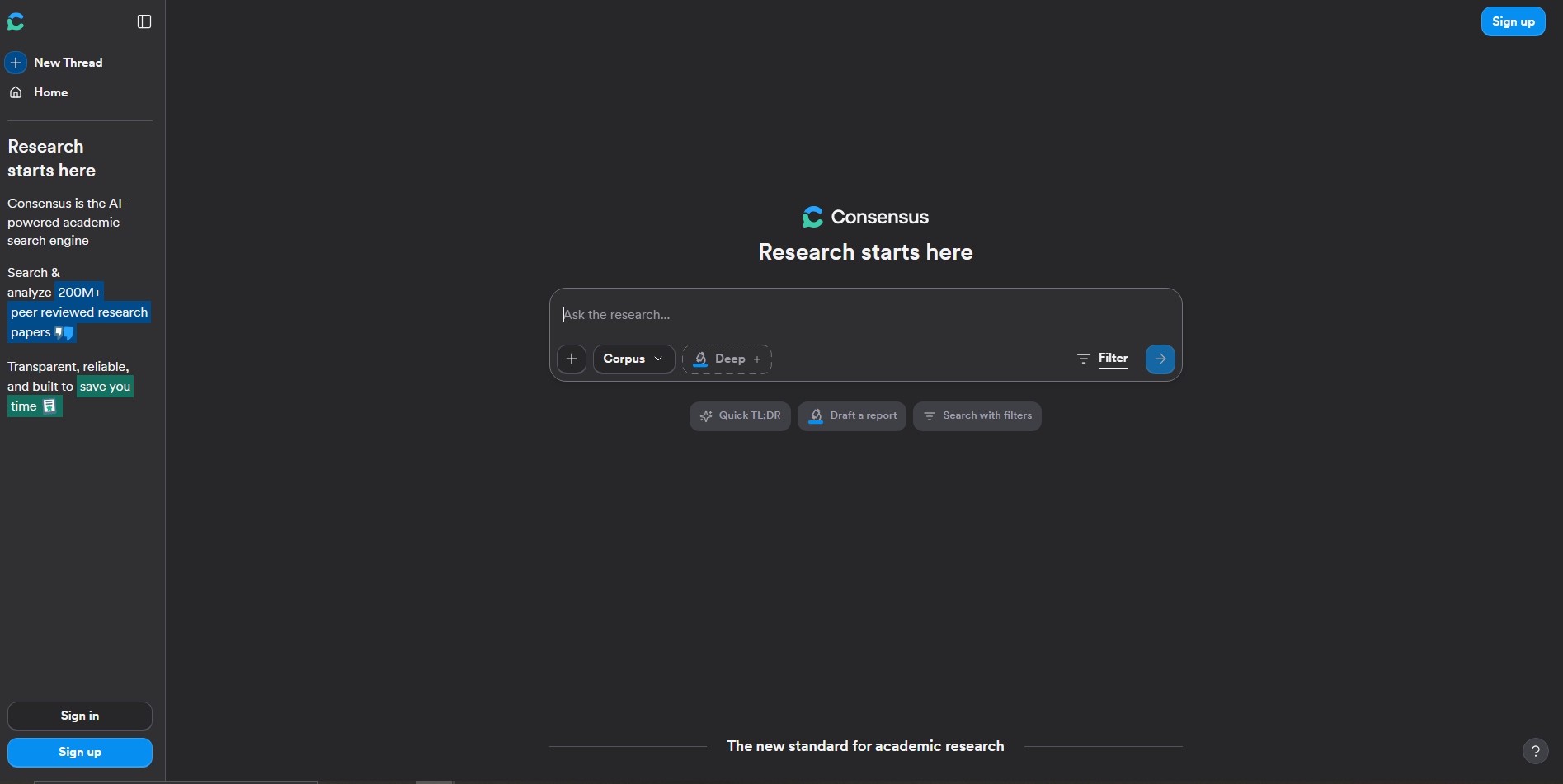Click 'The new standard for academic research' text
The image size is (1563, 784).
(x=865, y=746)
